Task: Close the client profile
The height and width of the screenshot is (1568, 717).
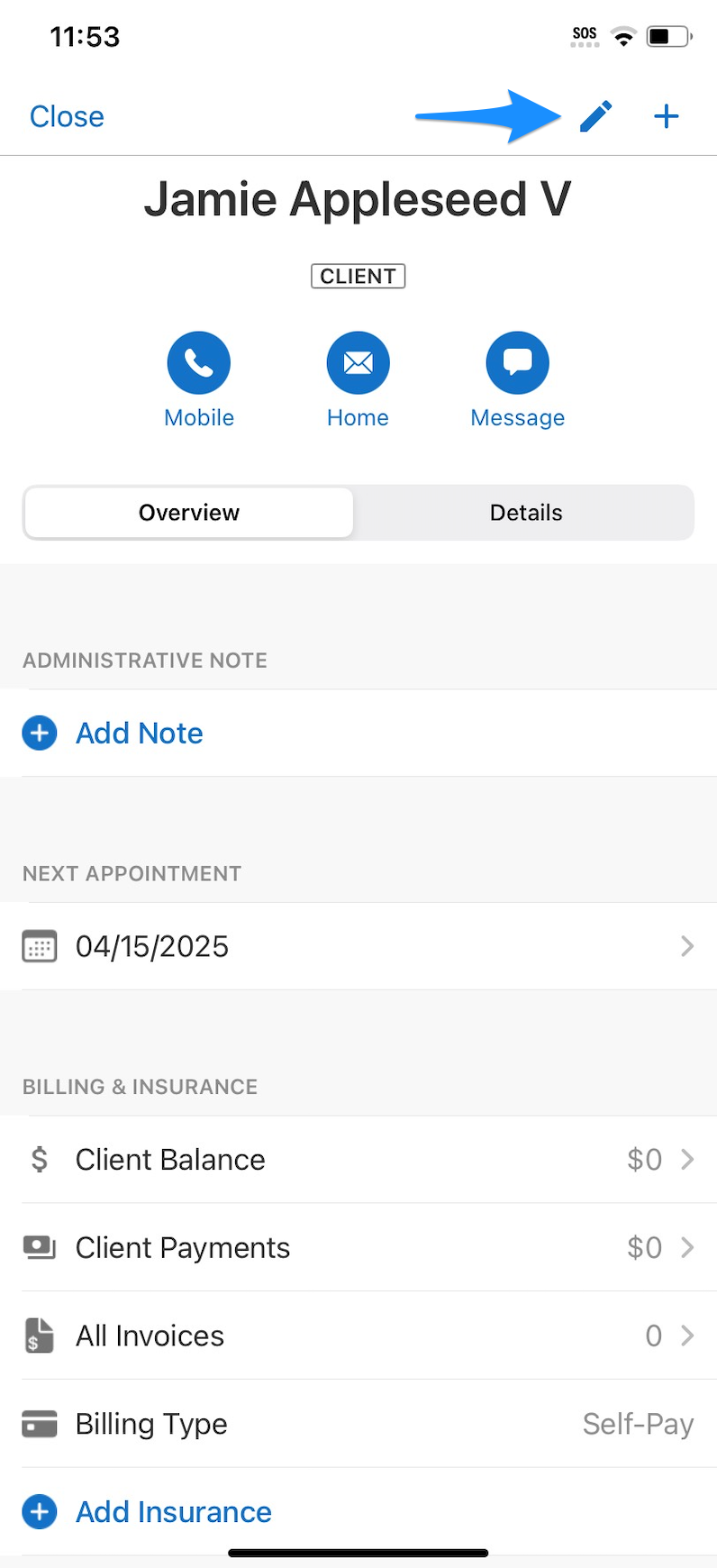Action: (x=67, y=116)
